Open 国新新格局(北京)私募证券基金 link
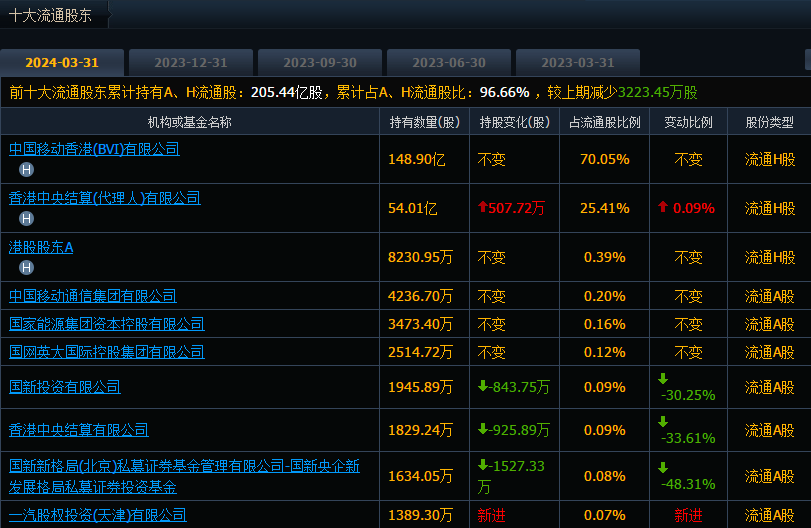811x528 pixels. [x=184, y=476]
